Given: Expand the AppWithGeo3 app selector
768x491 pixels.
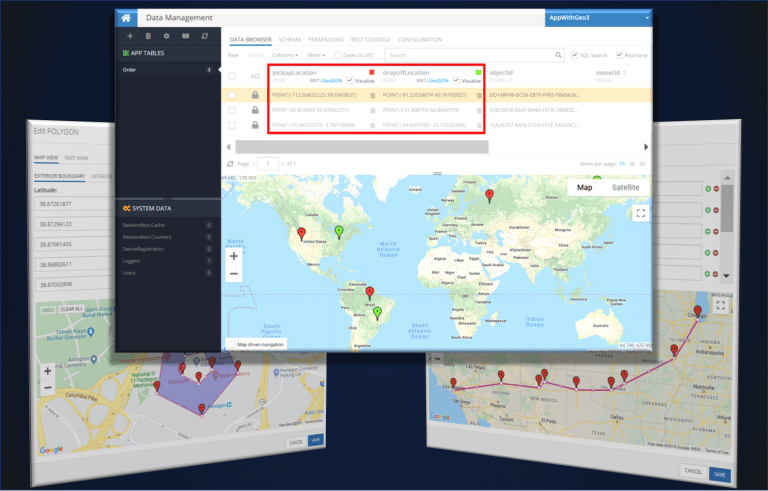Looking at the screenshot, I should 598,18.
